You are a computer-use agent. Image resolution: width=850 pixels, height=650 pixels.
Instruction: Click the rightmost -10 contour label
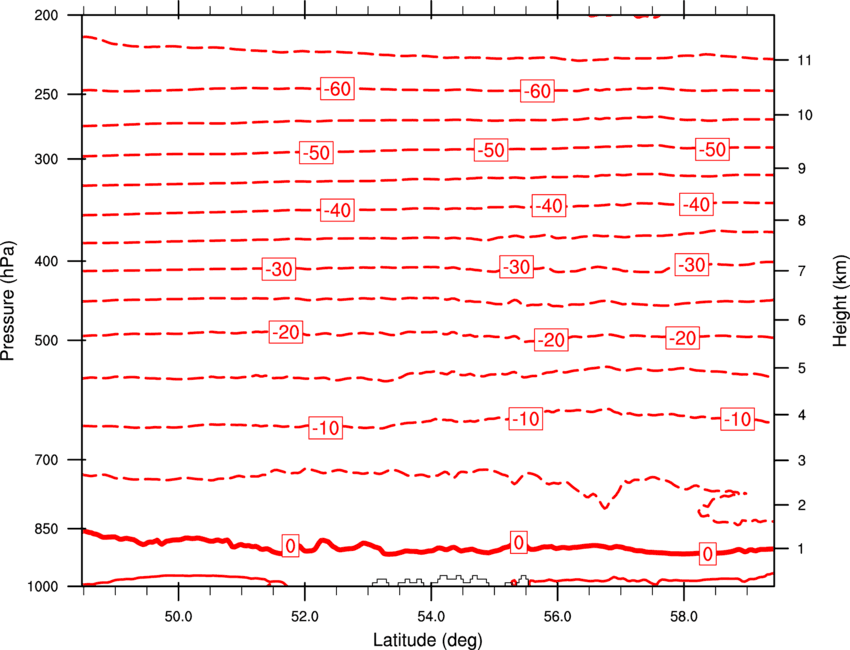(x=738, y=419)
